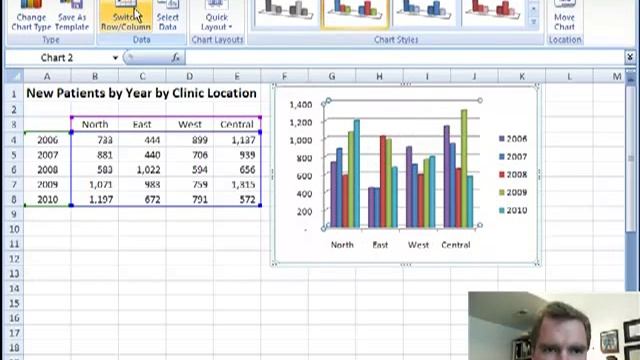Click the 2009 legend entry

point(513,192)
